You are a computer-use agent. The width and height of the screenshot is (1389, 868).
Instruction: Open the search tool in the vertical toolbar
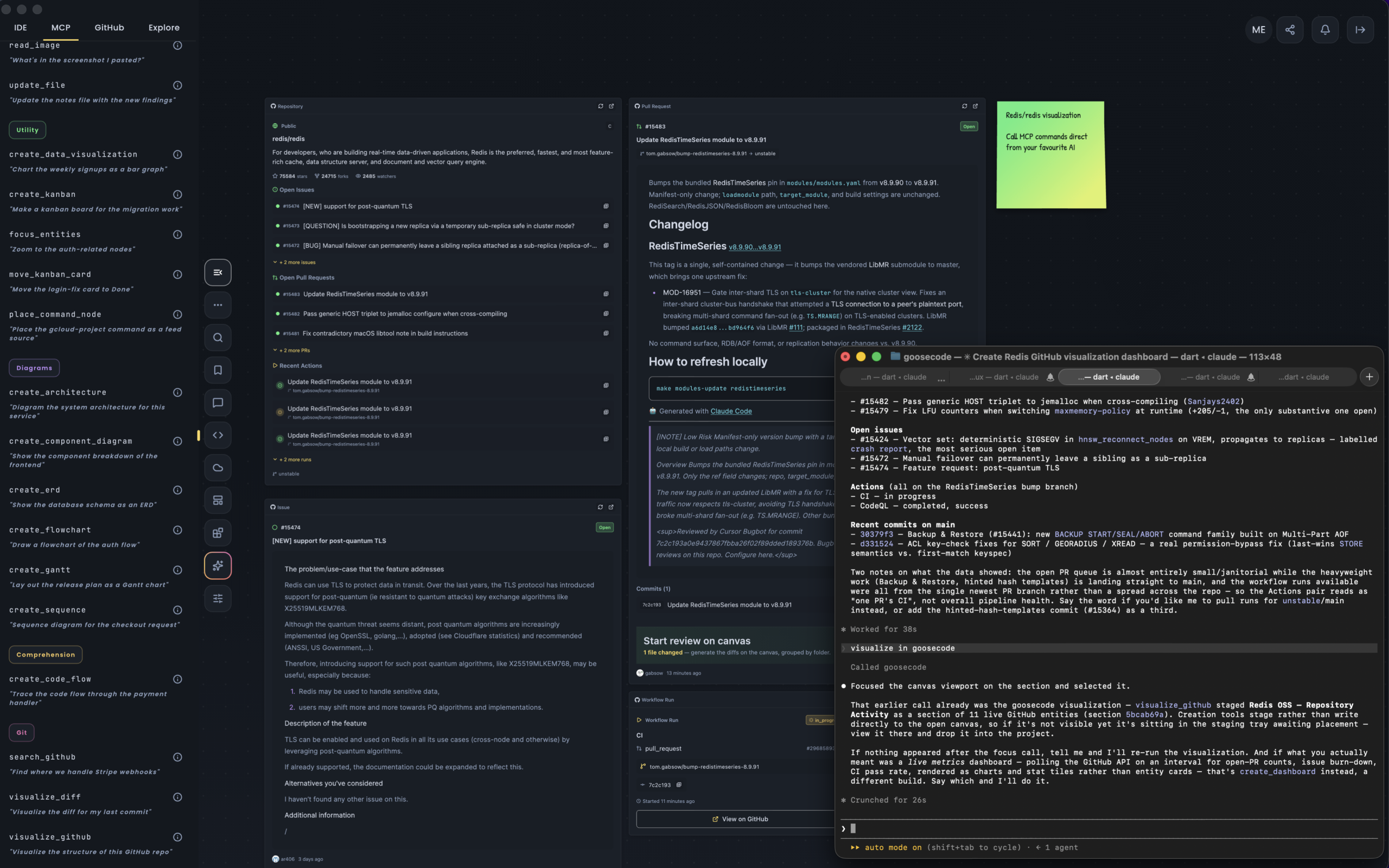click(218, 337)
